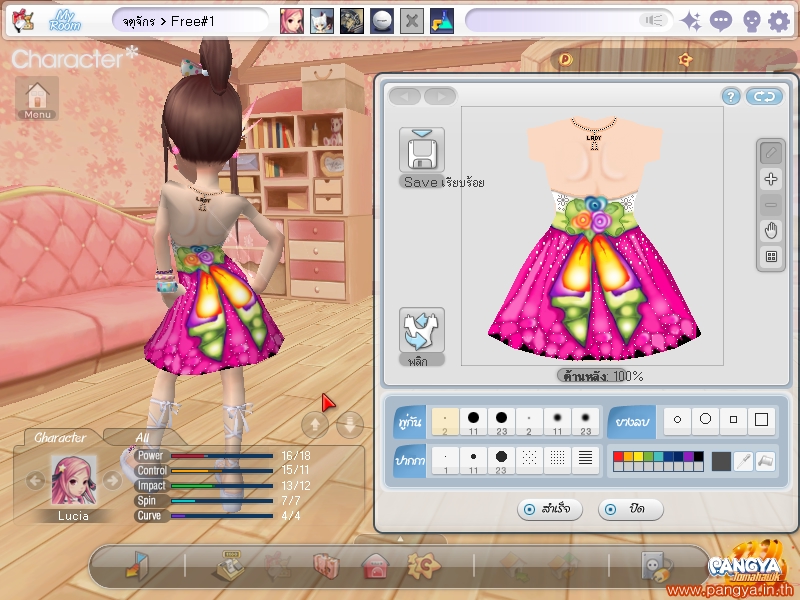Screen dimensions: 800x600
Task: Open the Menu home icon
Action: point(37,99)
